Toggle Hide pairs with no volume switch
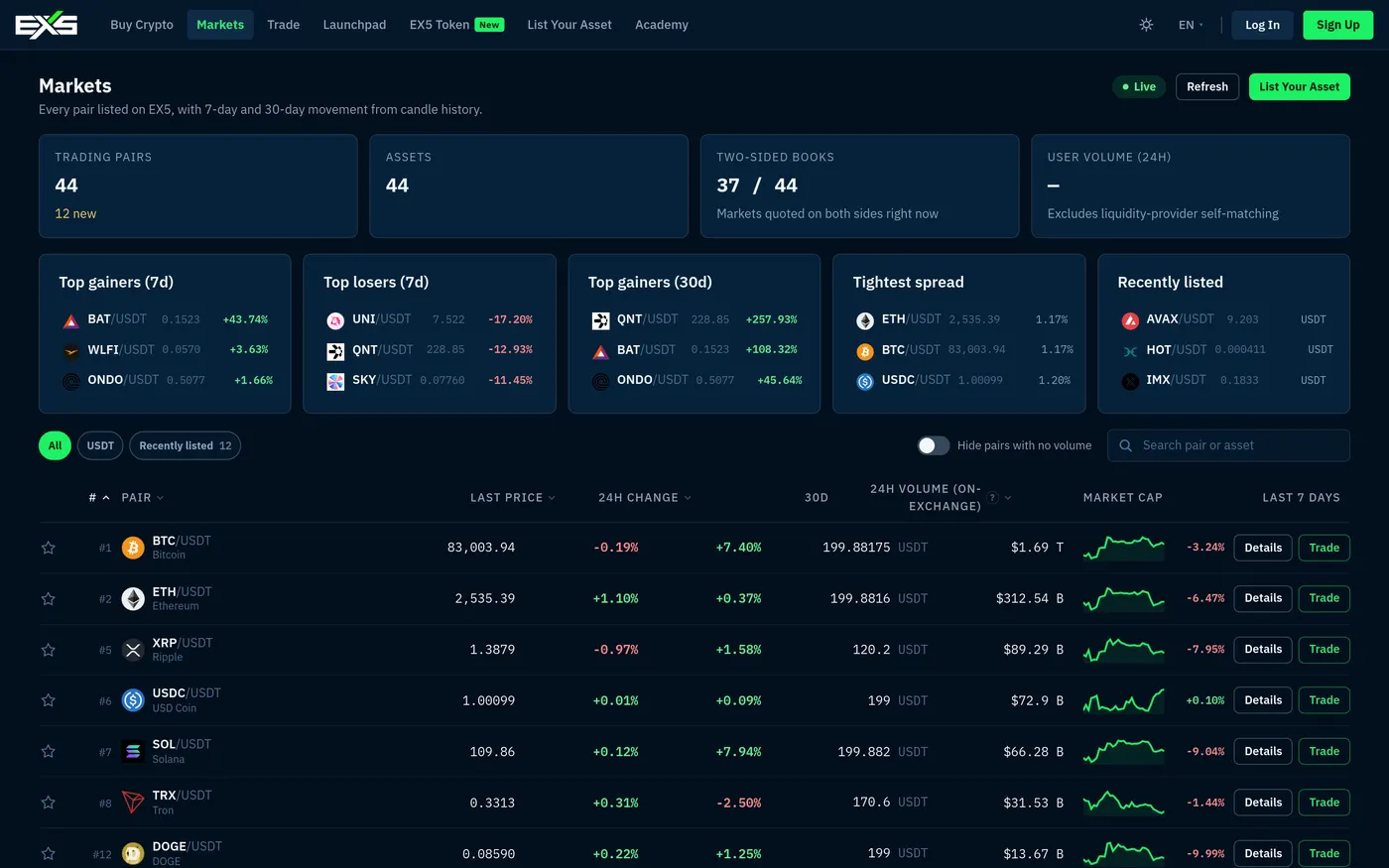 [934, 445]
